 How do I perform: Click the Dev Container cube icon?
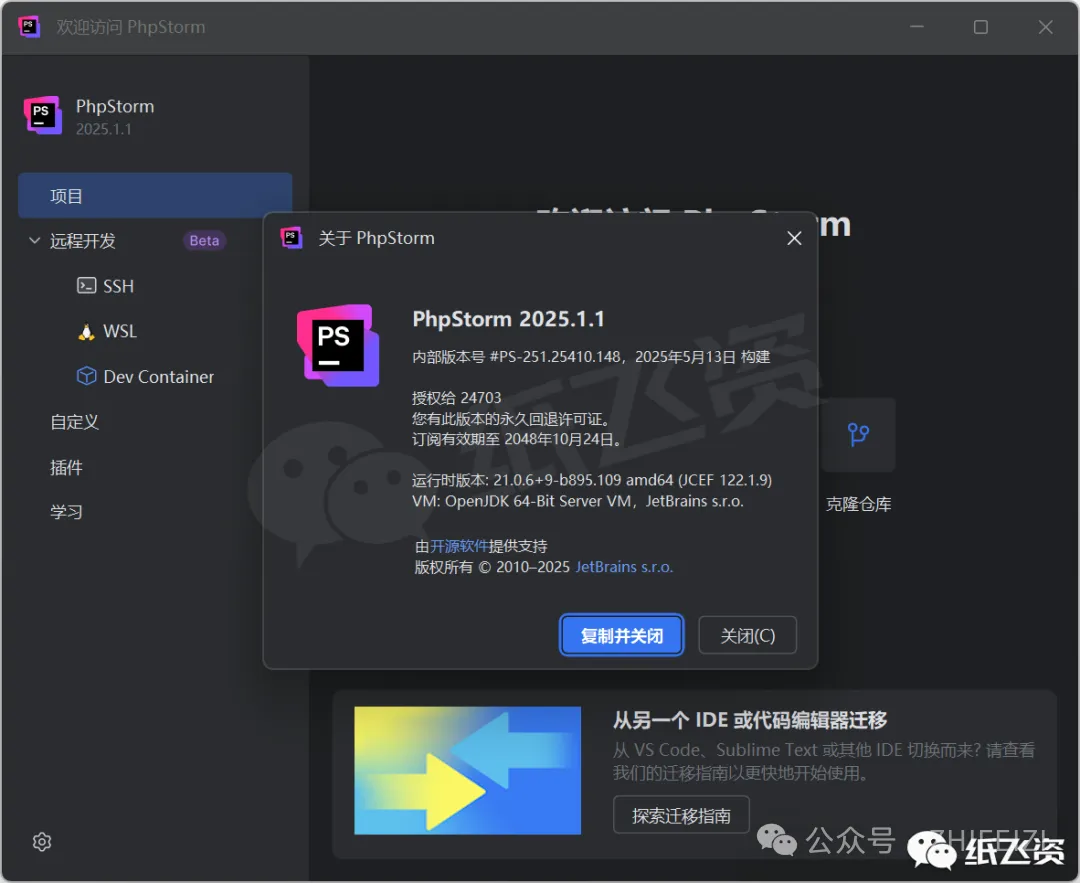86,376
